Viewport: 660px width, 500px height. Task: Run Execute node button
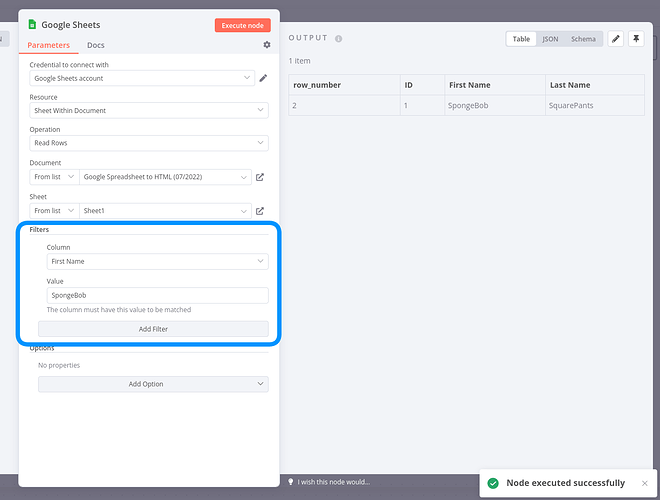pos(242,25)
